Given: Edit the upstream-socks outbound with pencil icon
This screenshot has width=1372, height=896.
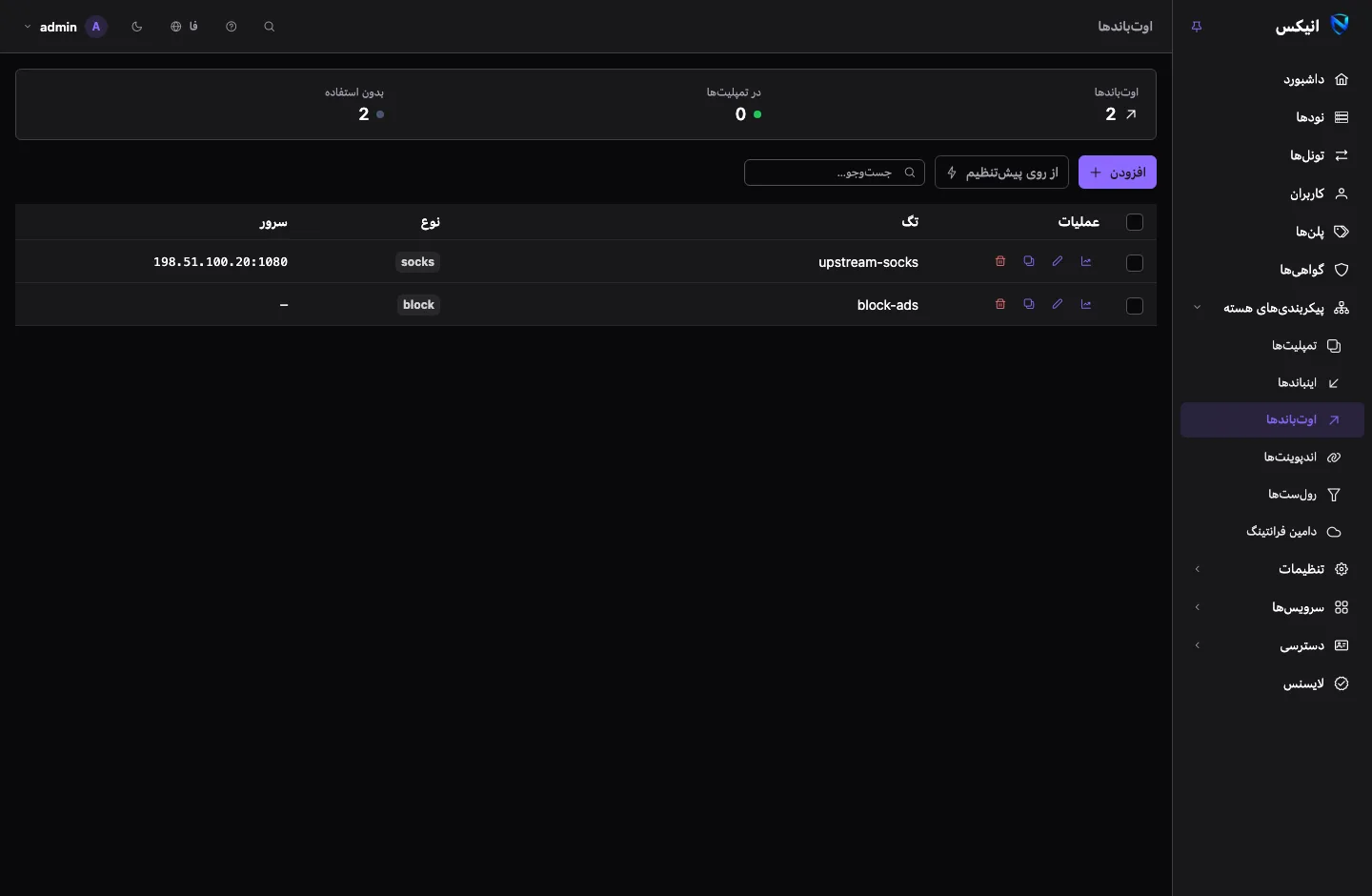Looking at the screenshot, I should pos(1058,262).
